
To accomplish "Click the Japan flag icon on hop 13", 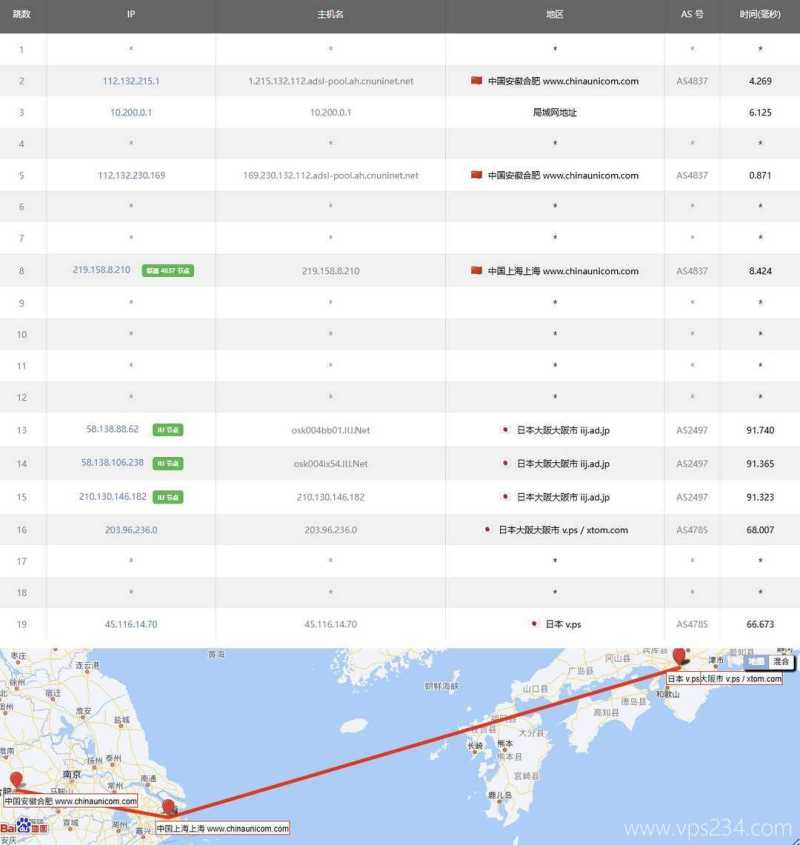I will (505, 430).
